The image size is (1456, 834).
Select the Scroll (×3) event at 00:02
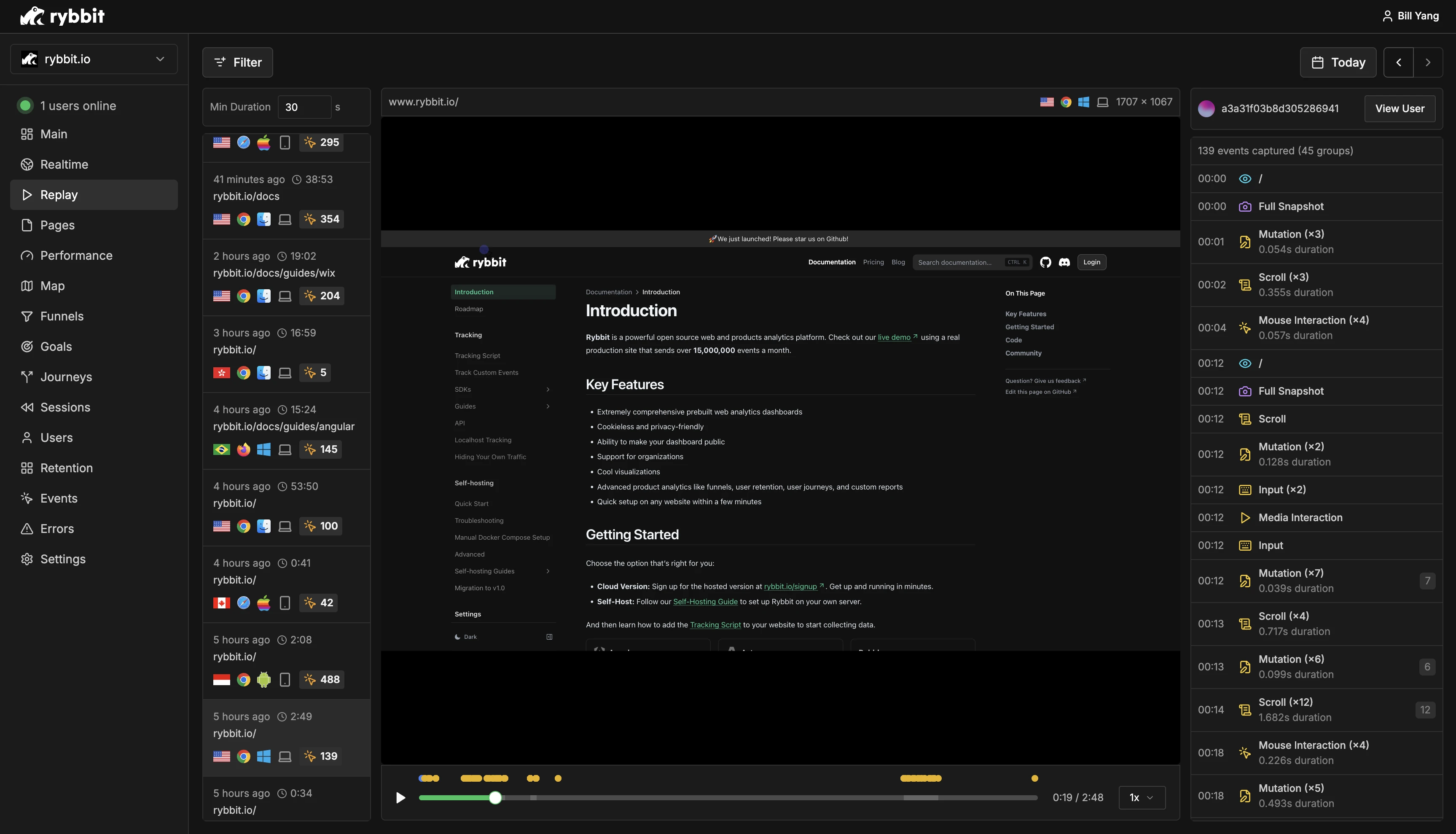(x=1316, y=285)
